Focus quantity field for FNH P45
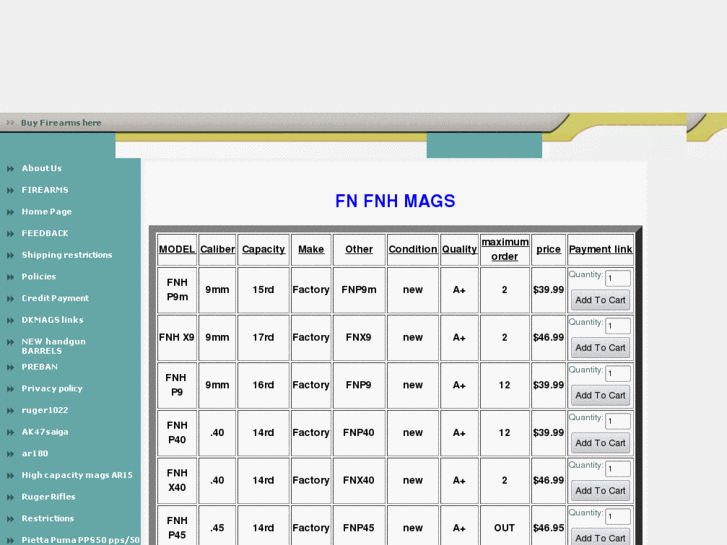727x545 pixels. (618, 517)
